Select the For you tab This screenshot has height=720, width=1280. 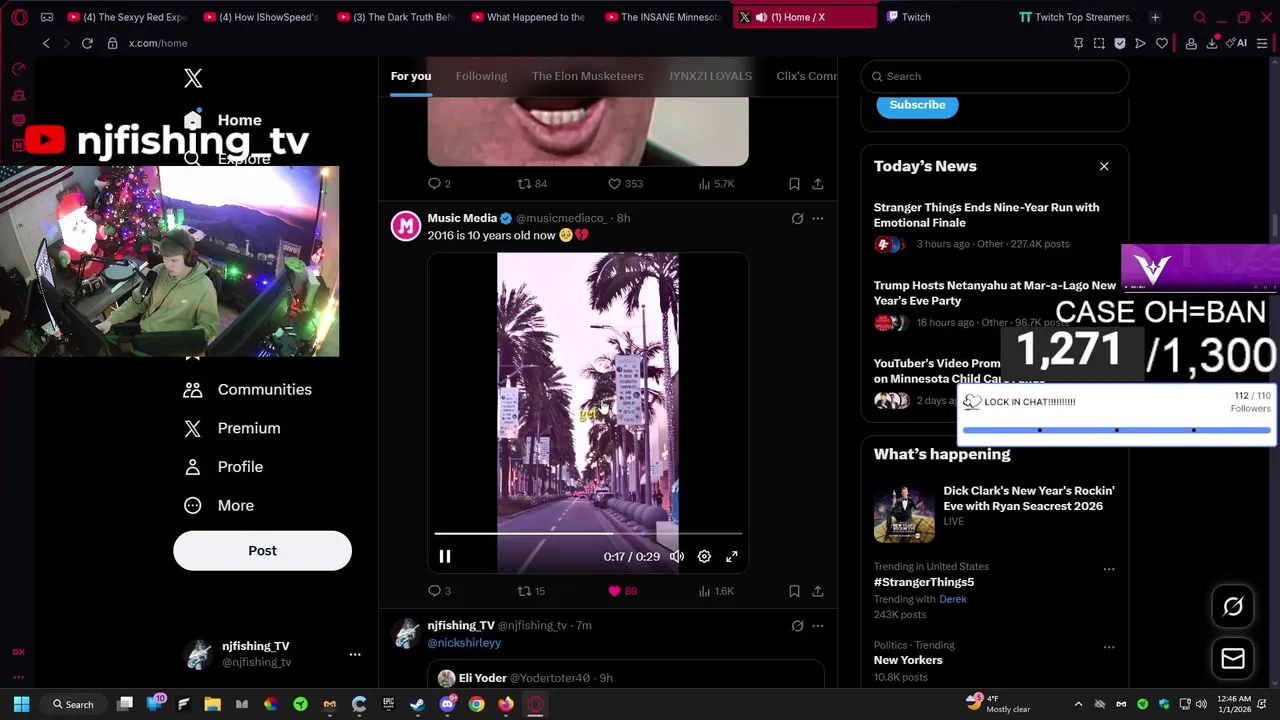(x=411, y=76)
